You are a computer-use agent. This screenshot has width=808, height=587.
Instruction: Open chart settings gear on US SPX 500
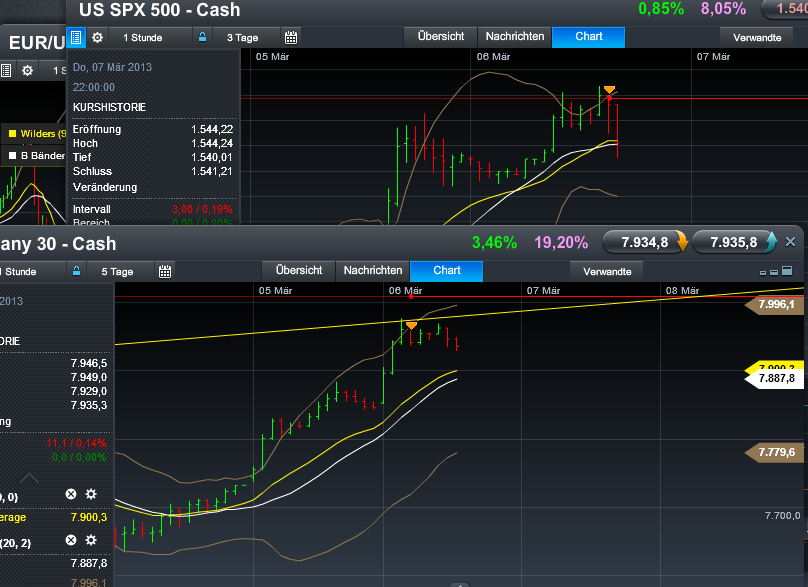[97, 37]
